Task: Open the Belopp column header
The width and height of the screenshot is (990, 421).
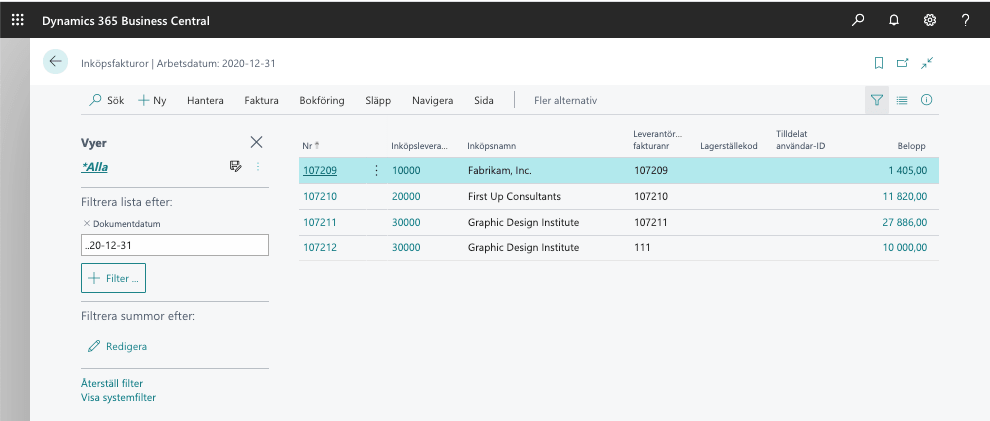Action: [912, 146]
